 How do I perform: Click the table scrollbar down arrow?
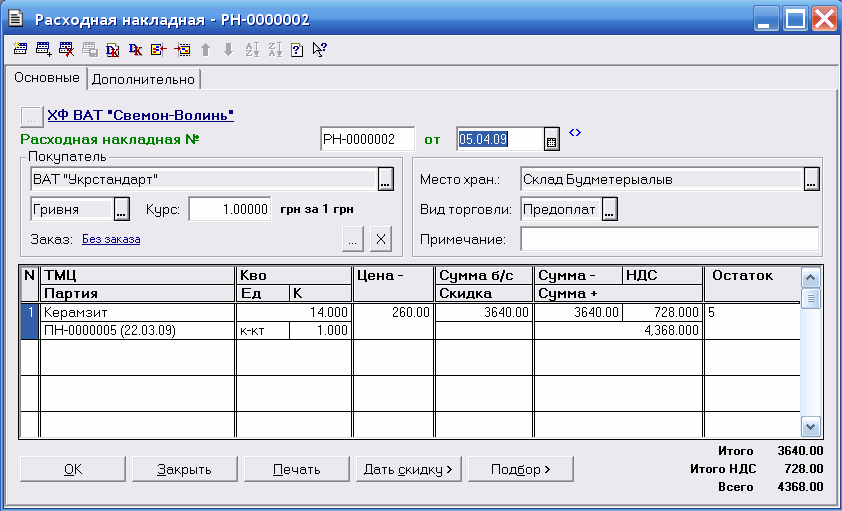coord(811,425)
